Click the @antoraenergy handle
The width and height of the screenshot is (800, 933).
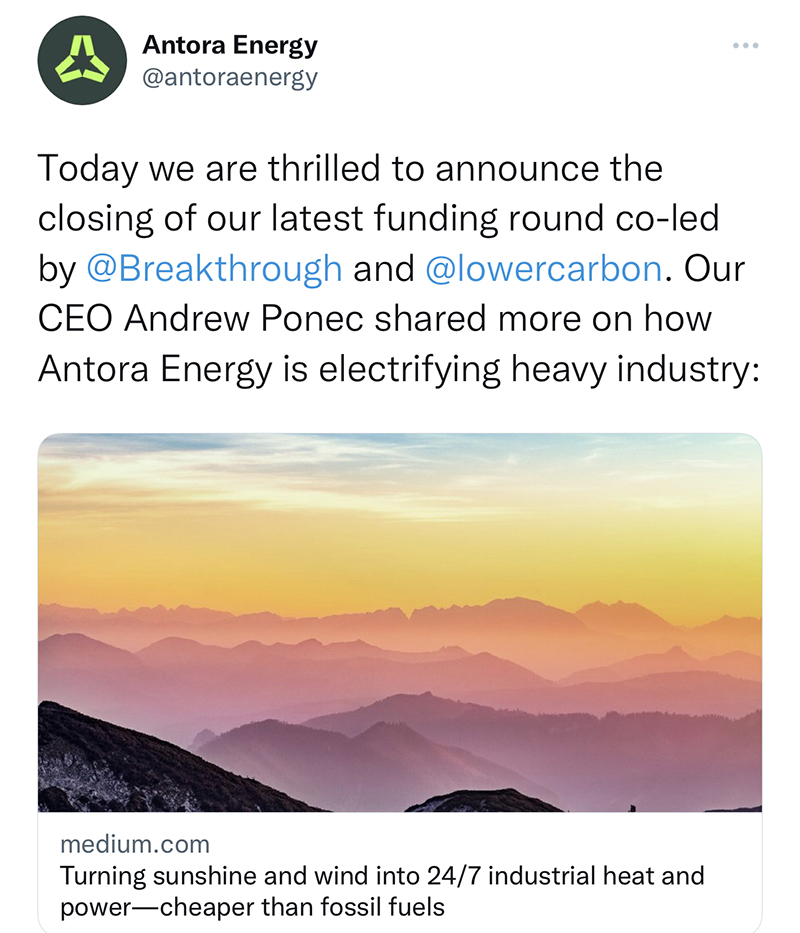[230, 78]
